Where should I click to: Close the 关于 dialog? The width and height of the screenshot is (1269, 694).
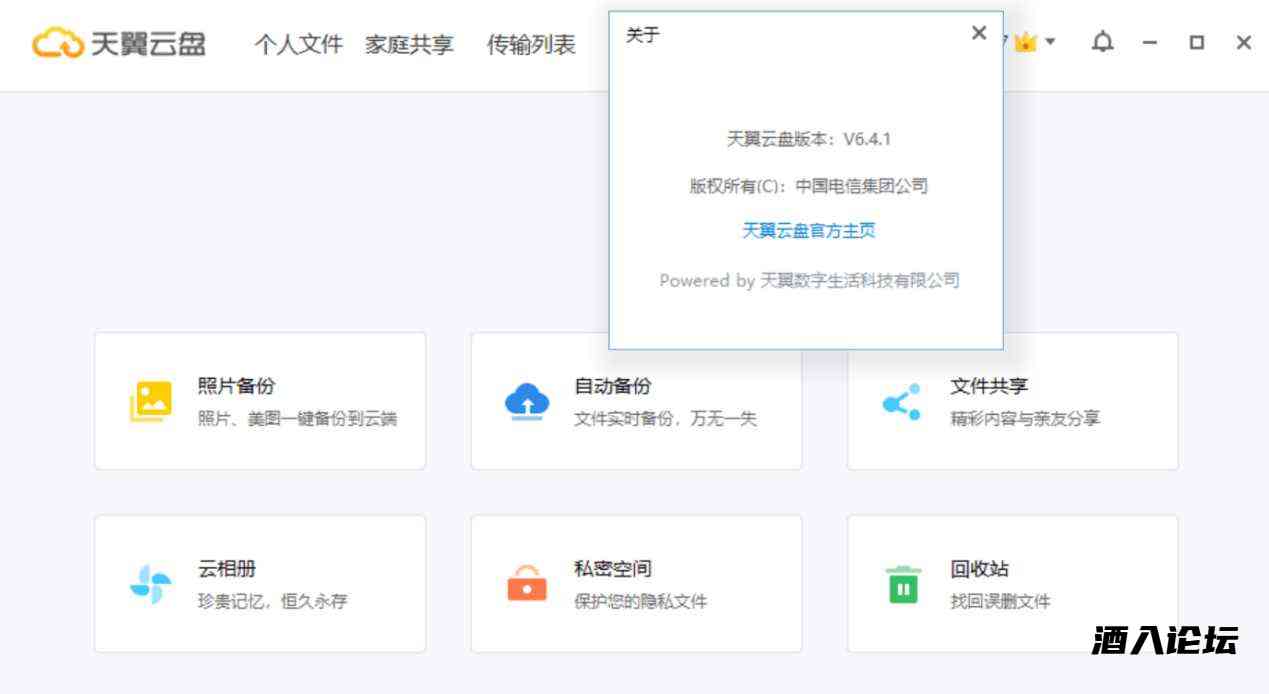[x=979, y=33]
